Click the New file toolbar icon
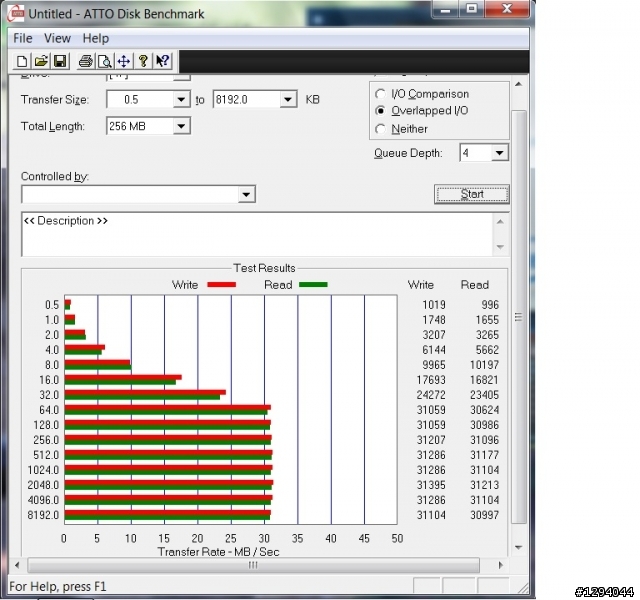This screenshot has height=600, width=640. point(22,61)
